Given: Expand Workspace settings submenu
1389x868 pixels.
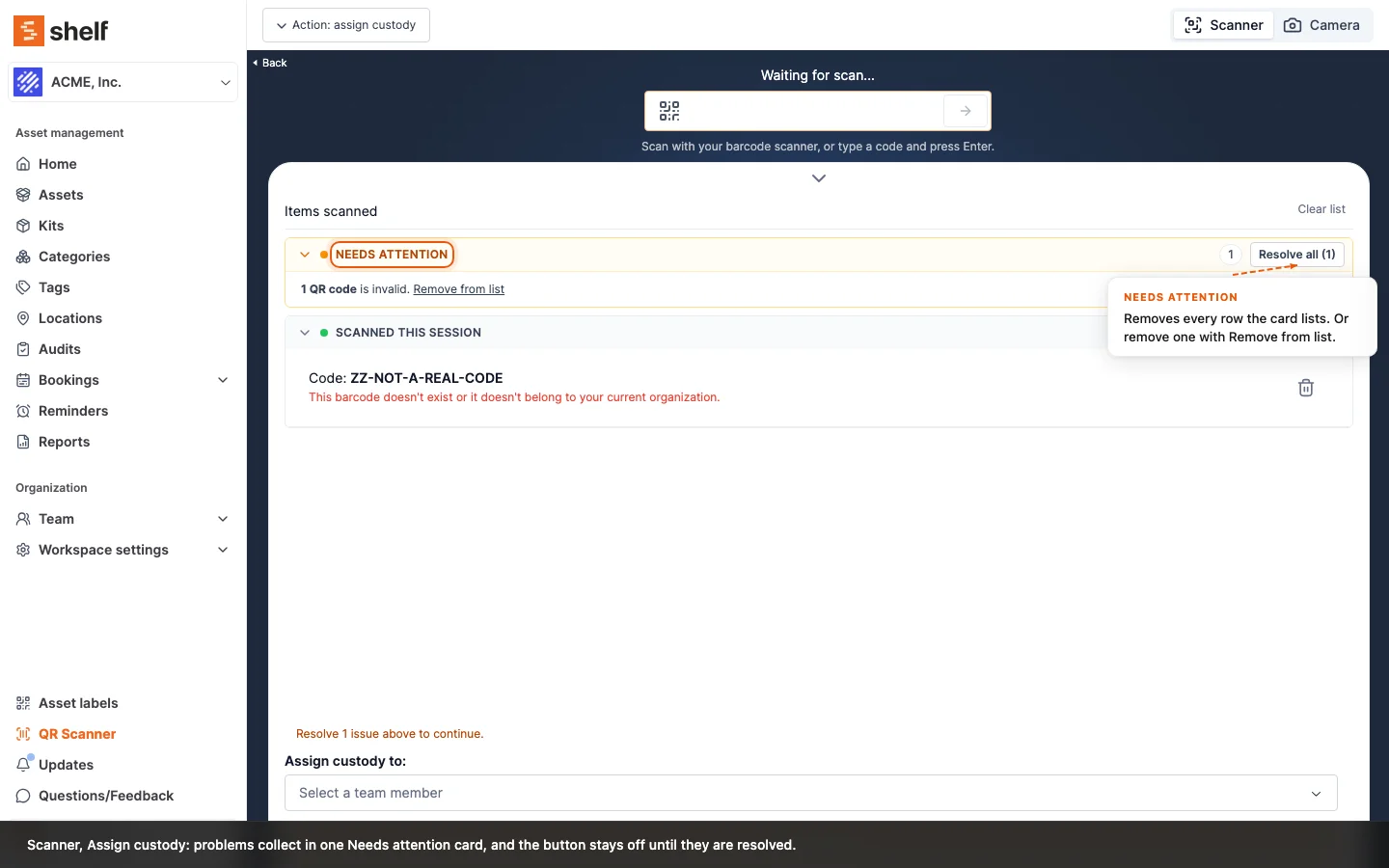Looking at the screenshot, I should [x=223, y=550].
